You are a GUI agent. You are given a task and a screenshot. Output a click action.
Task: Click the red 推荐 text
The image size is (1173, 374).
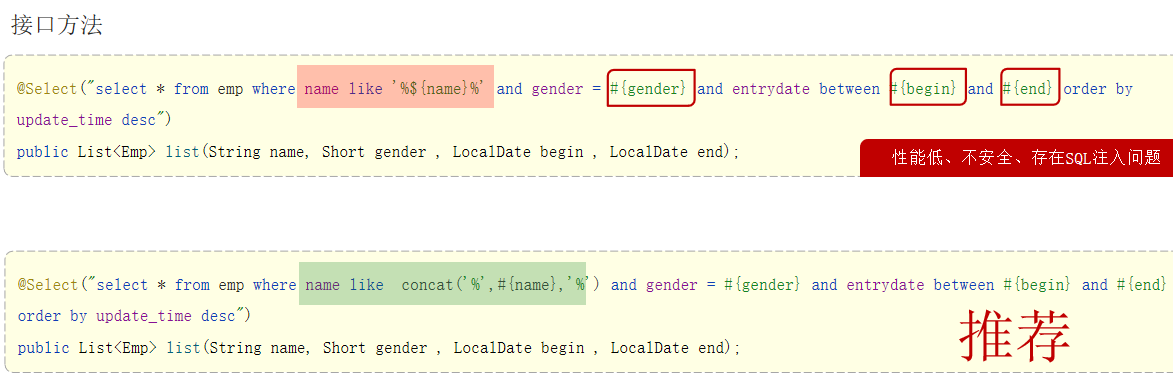1015,336
